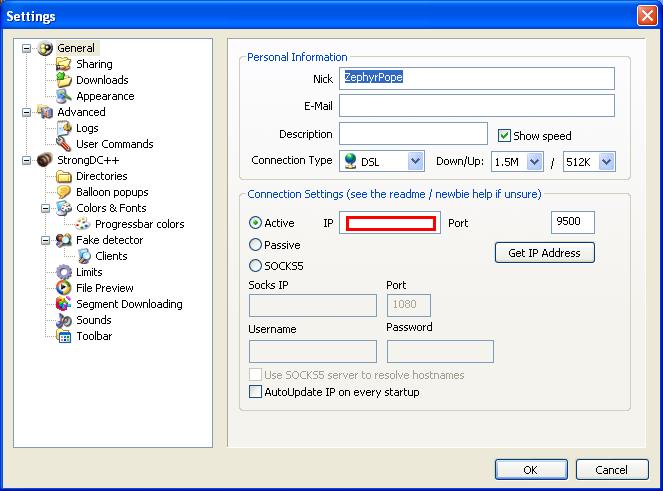Open the Downloads settings page
Screen dimensions: 663x491
pyautogui.click(x=102, y=80)
